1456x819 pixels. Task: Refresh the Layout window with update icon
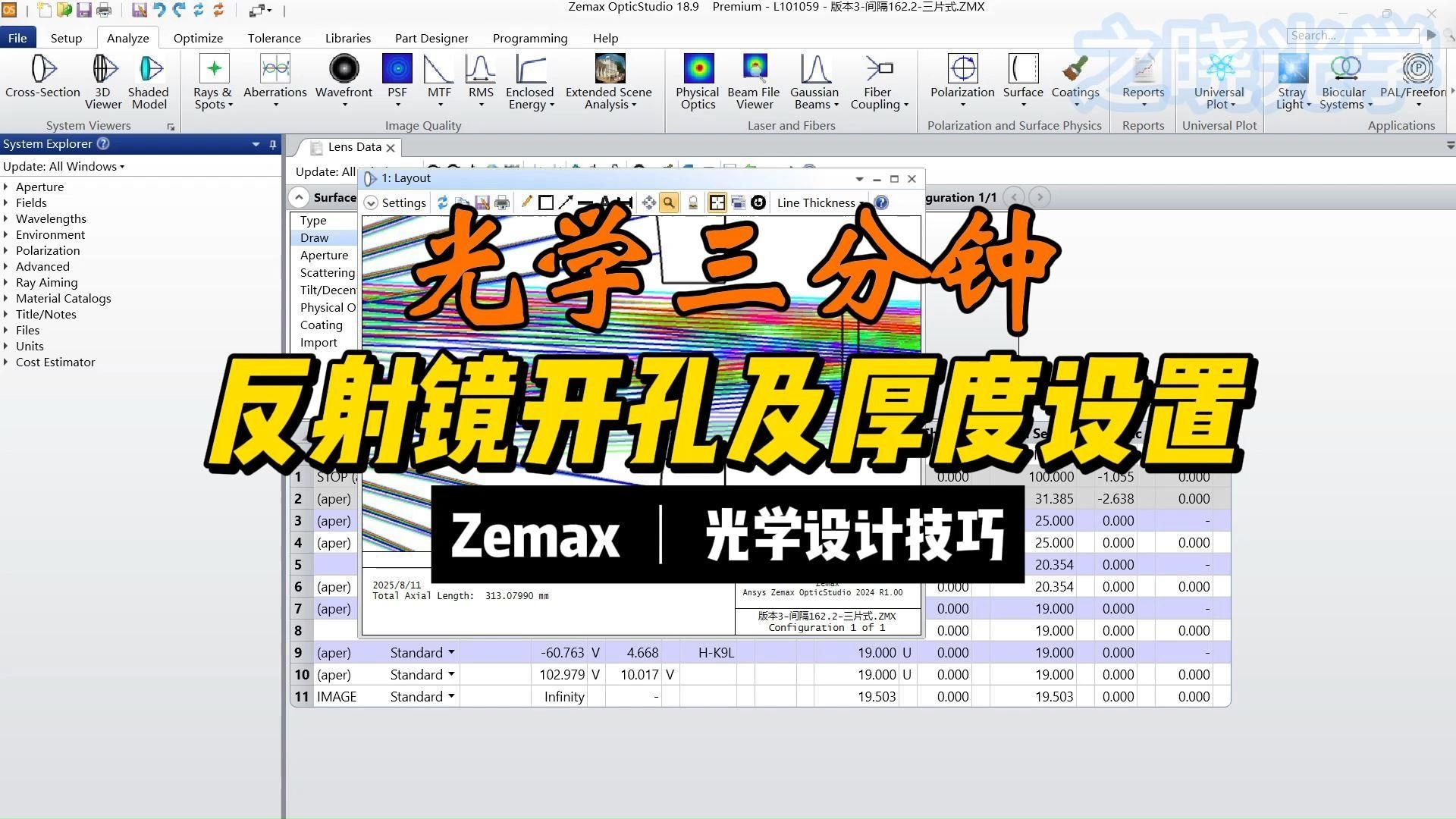[443, 202]
